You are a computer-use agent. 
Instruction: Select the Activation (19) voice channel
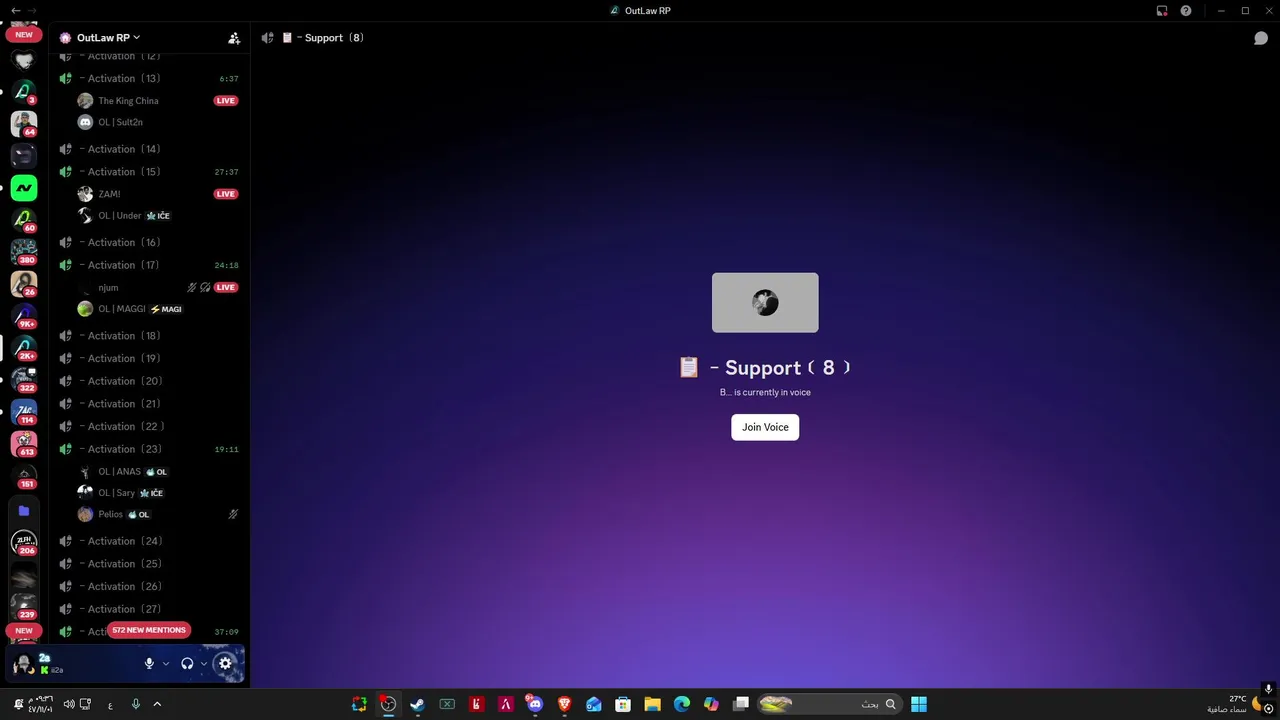(149, 358)
